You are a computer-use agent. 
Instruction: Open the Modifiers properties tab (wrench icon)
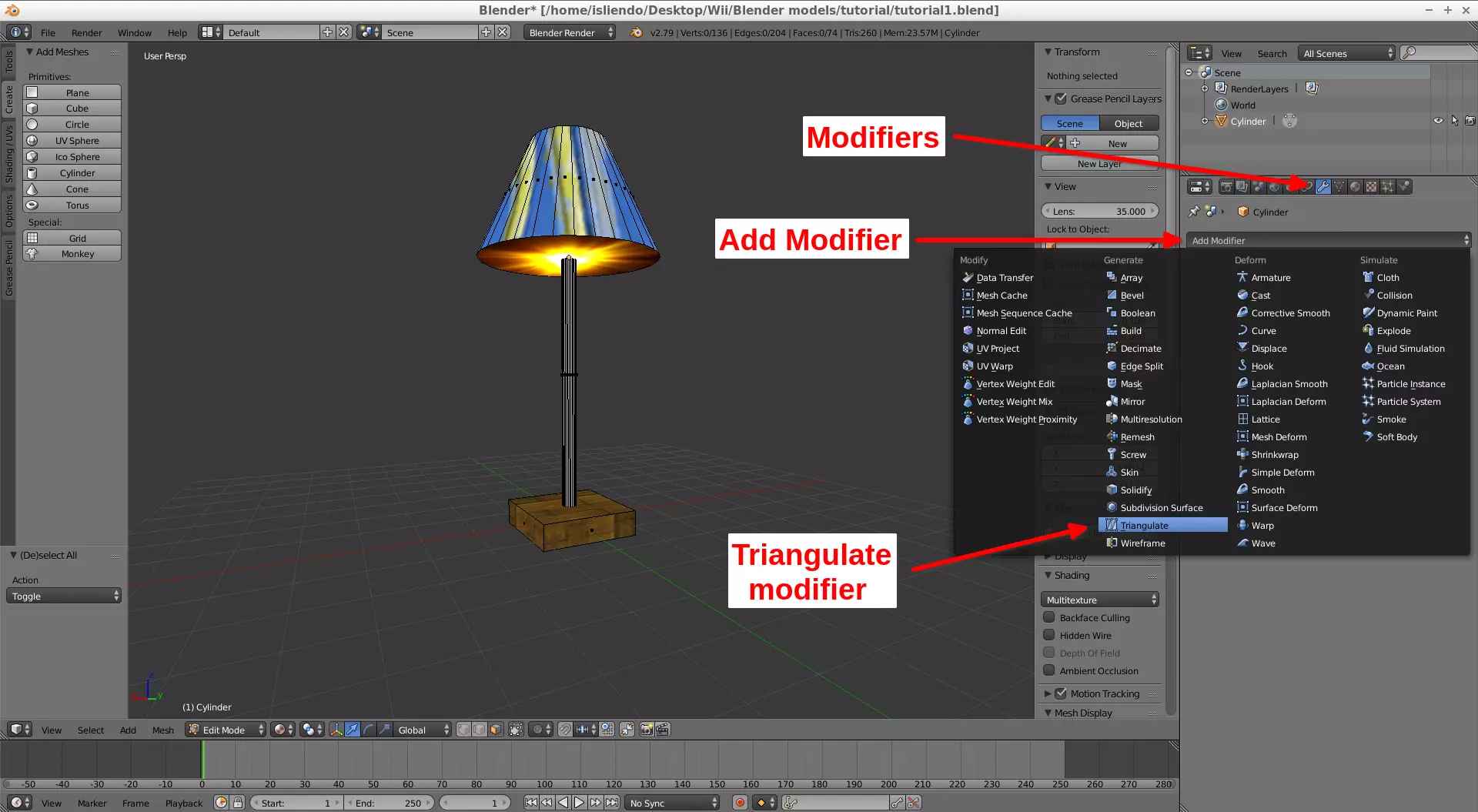coord(1323,187)
